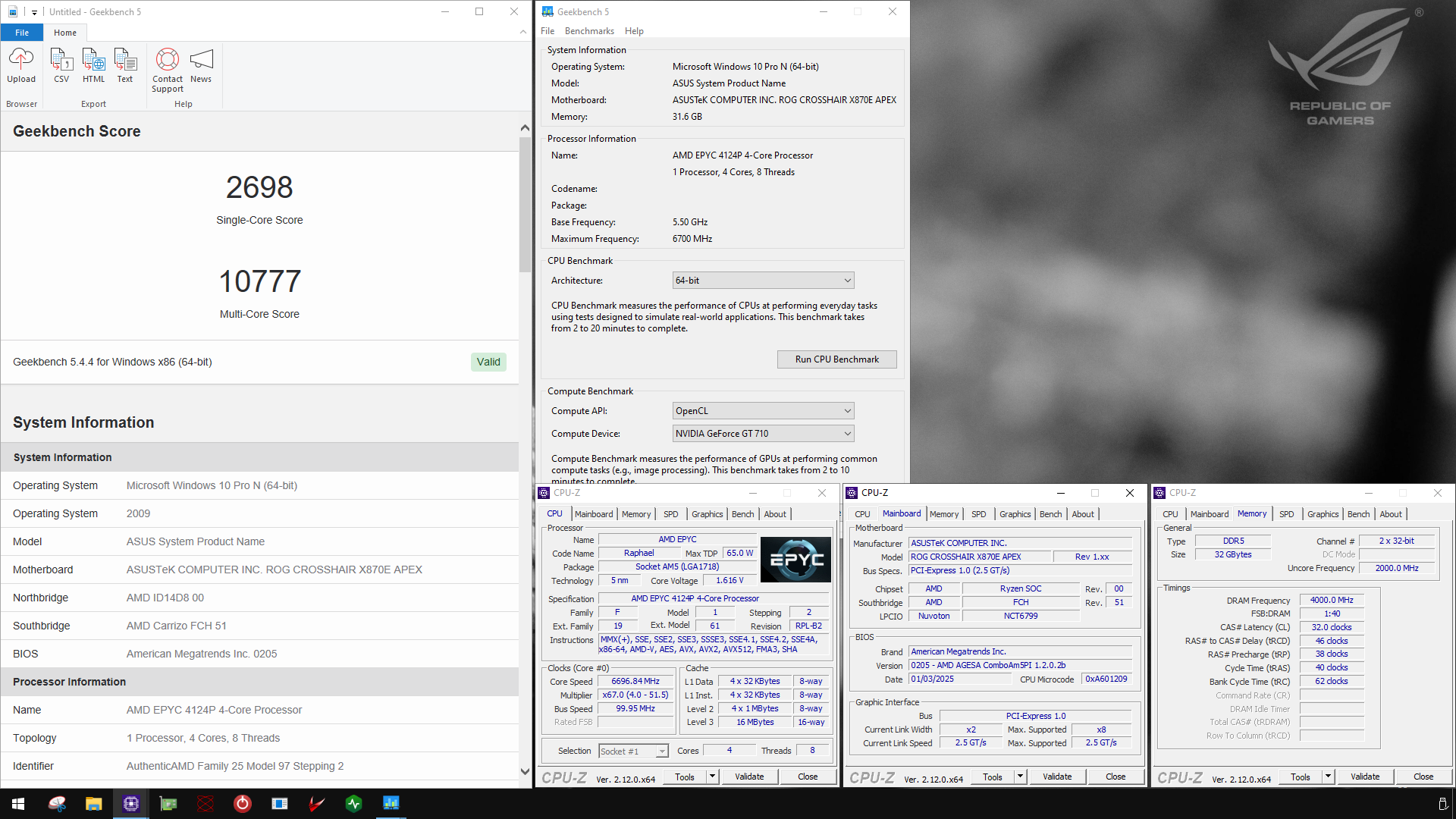1456x819 pixels.
Task: Export results as CSV
Action: (61, 65)
